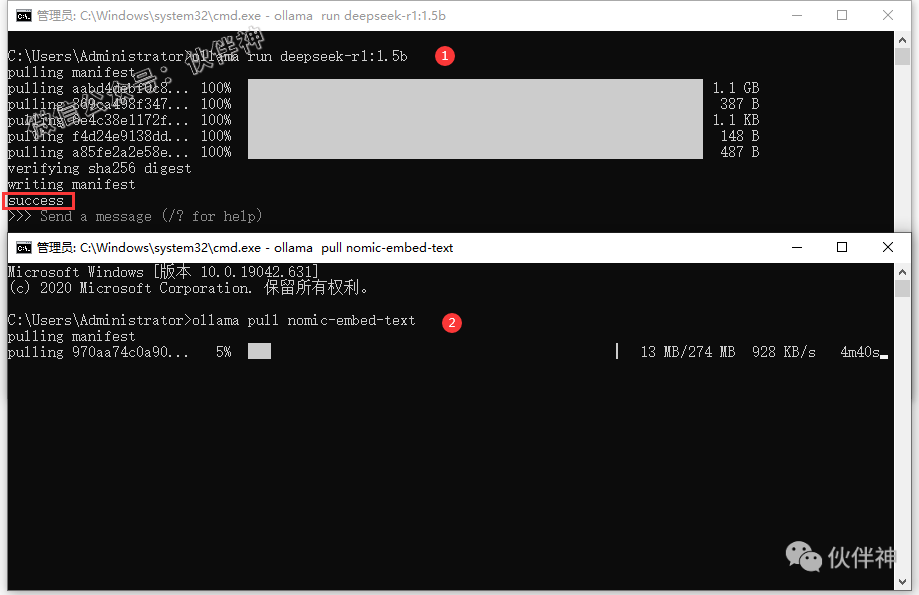919x595 pixels.
Task: Click the 'Send a message (/? for help)' prompt
Action: [151, 217]
